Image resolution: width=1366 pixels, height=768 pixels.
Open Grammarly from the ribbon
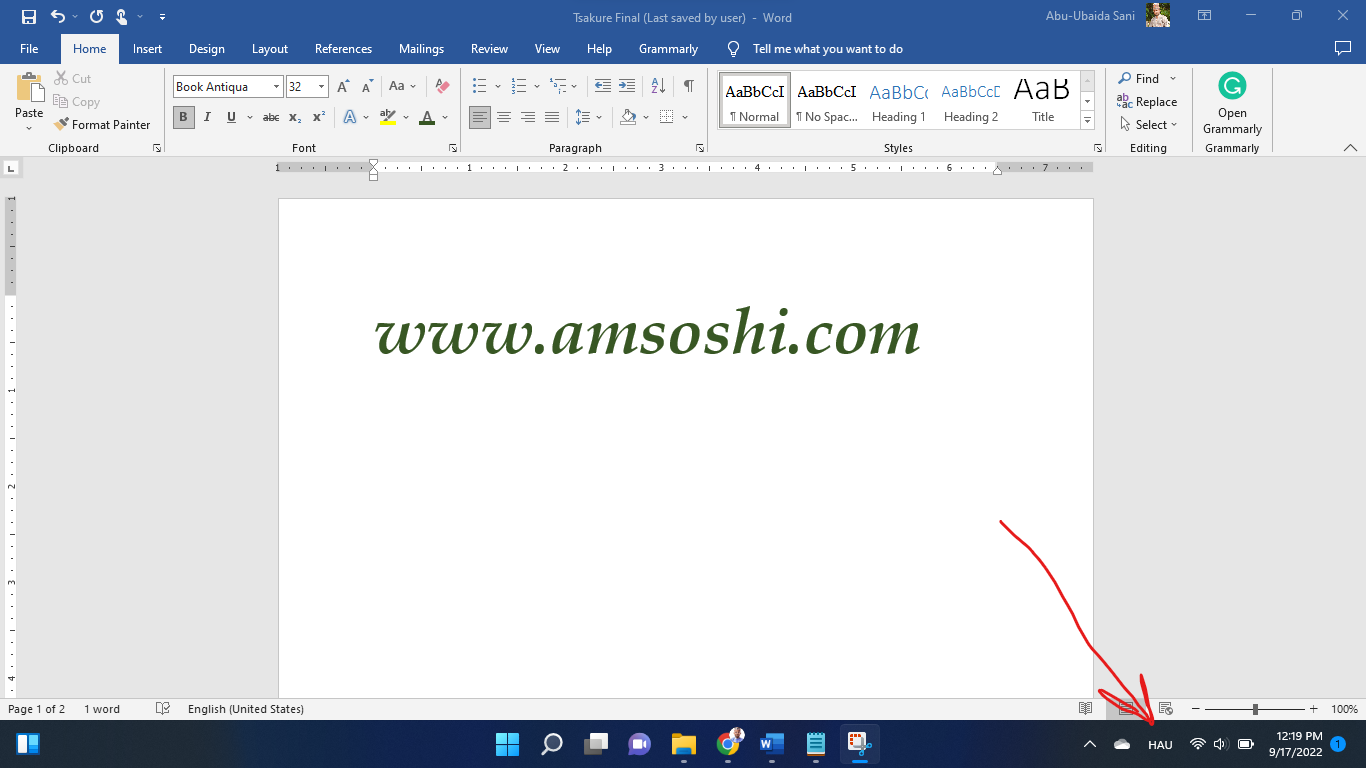(x=1232, y=103)
